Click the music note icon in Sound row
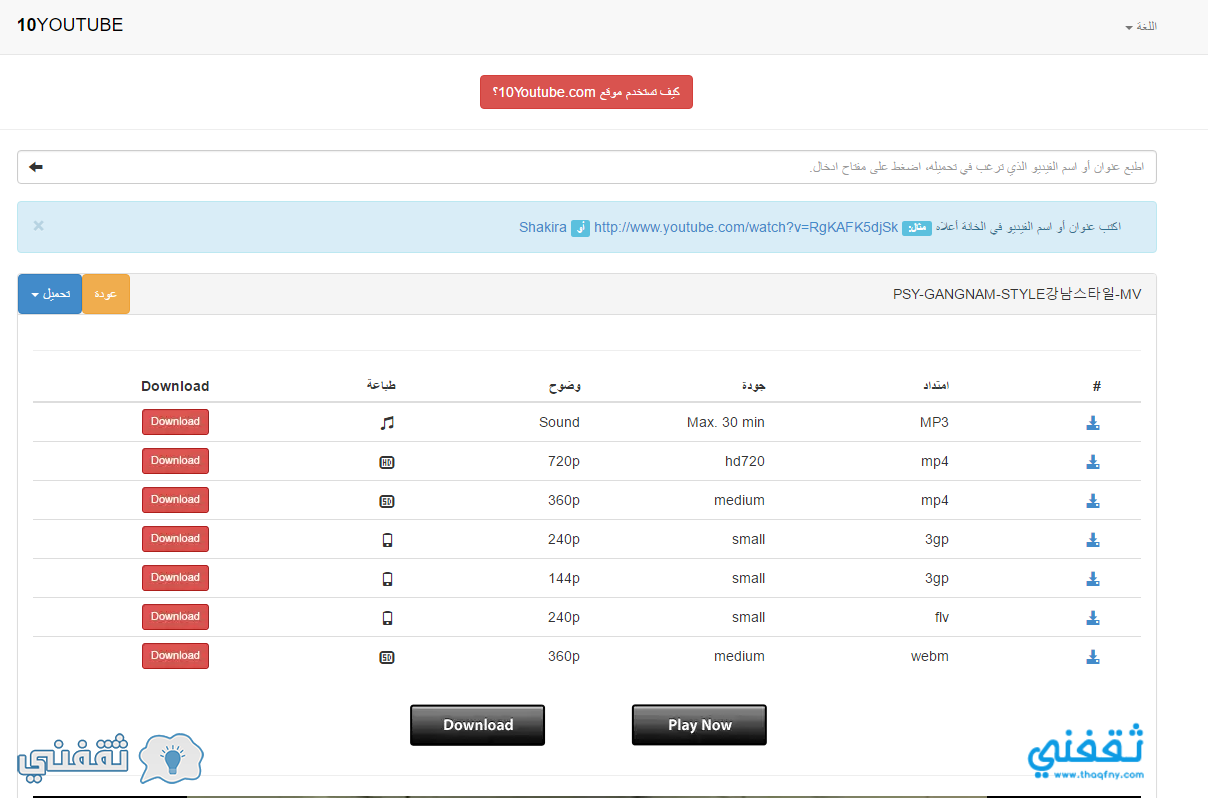This screenshot has height=798, width=1208. coord(387,423)
